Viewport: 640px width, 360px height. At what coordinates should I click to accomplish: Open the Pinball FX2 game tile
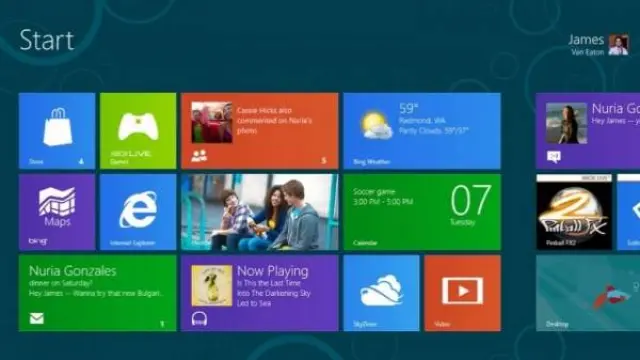pos(574,212)
